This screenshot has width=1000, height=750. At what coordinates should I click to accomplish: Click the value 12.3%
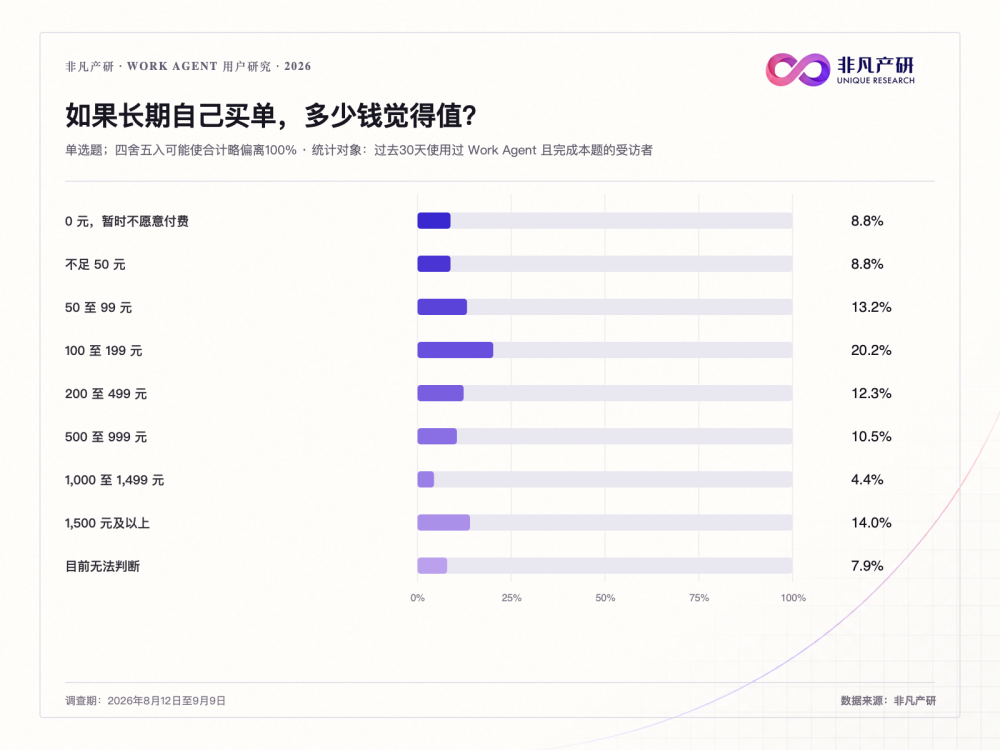(x=871, y=393)
